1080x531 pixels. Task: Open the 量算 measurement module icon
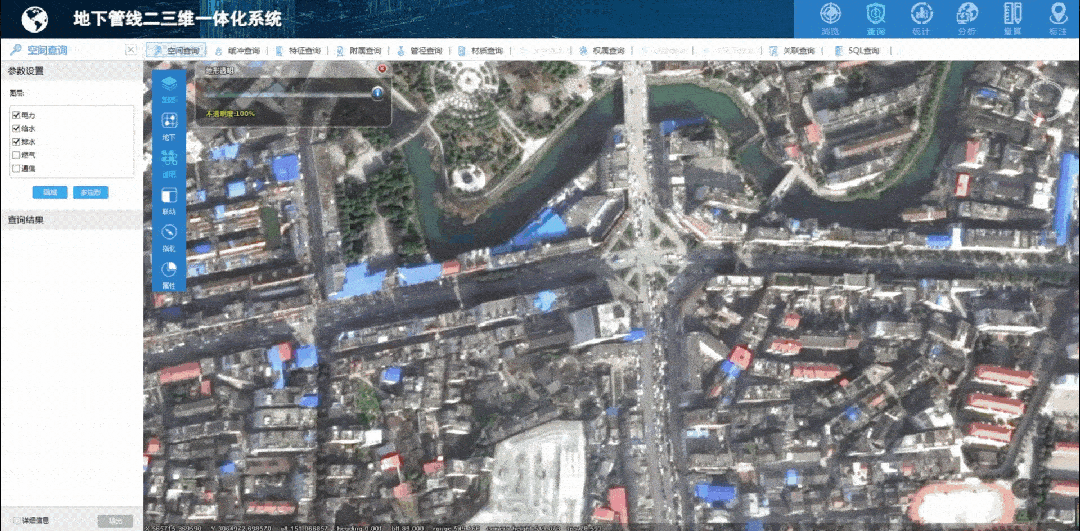pos(1012,18)
